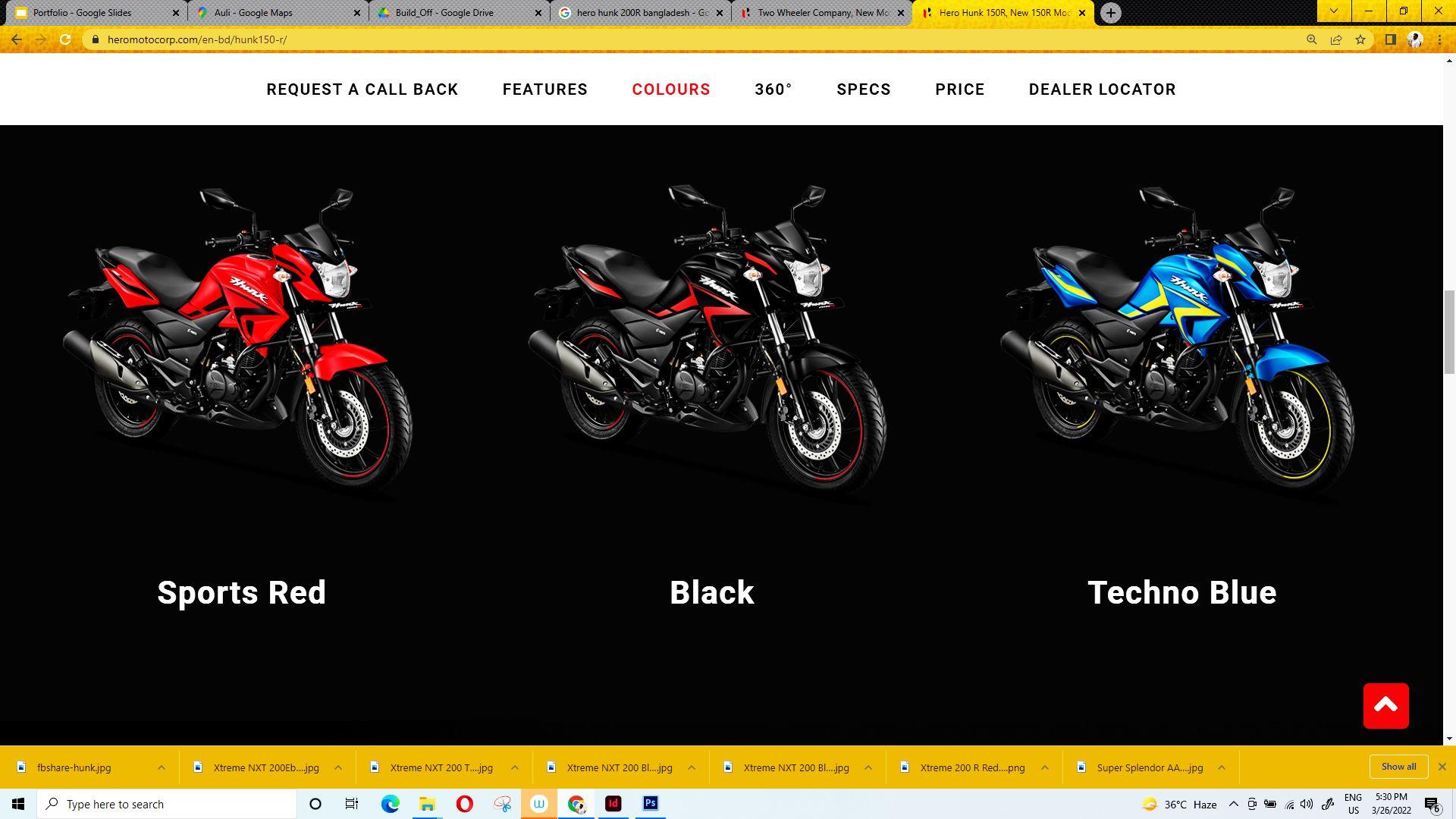Launch Microsoft Edge from taskbar
The width and height of the screenshot is (1456, 819).
390,804
